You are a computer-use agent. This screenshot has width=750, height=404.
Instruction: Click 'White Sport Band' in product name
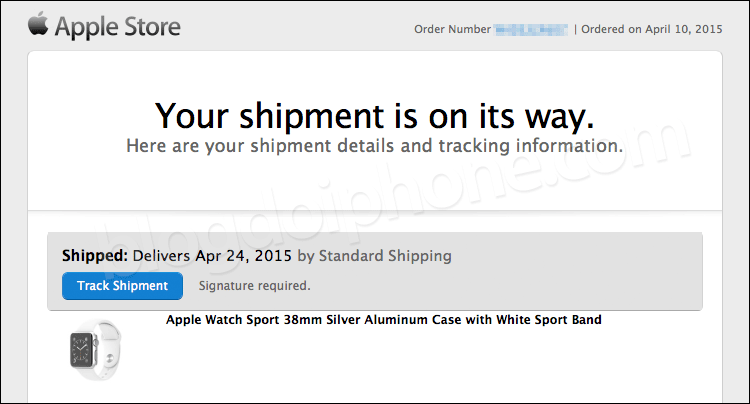549,319
